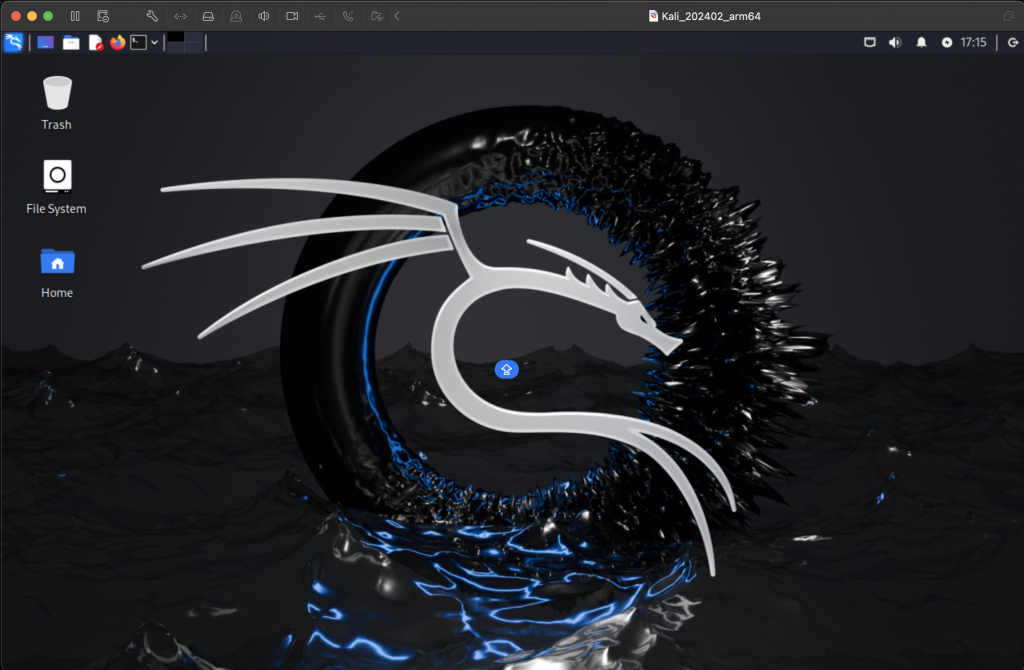Click the VM CD/DVD drive toolbar icon
The width and height of the screenshot is (1024, 670).
tap(236, 16)
